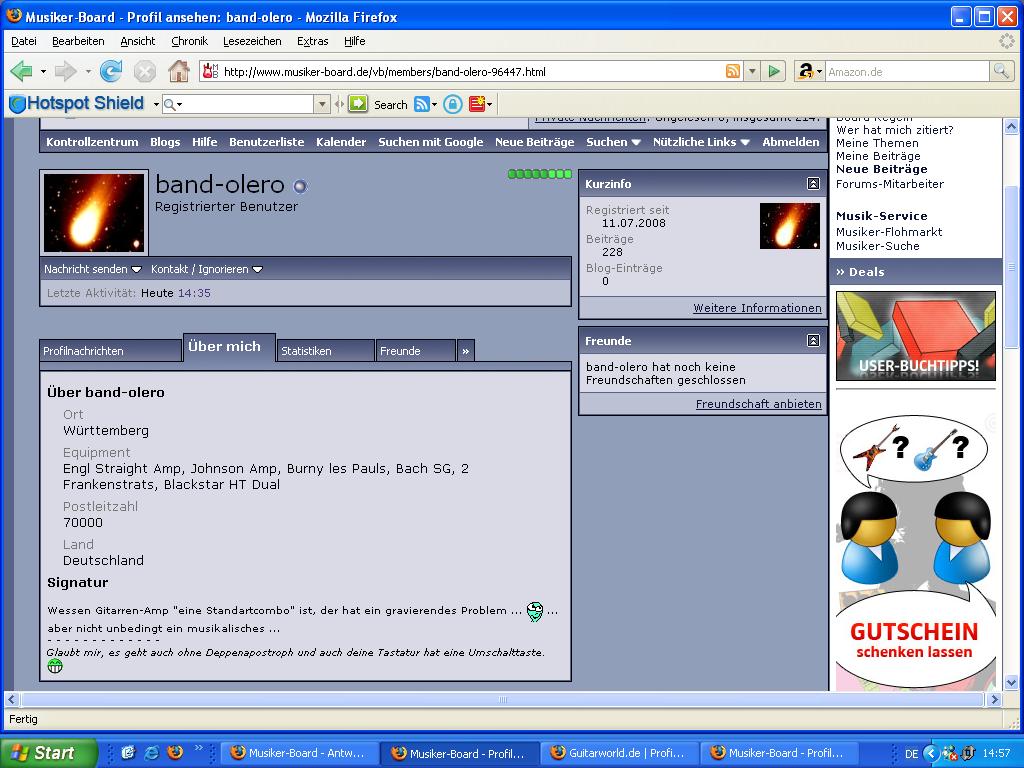Click the Amazon.de search field
Screen dimensions: 1024x768
(x=908, y=72)
